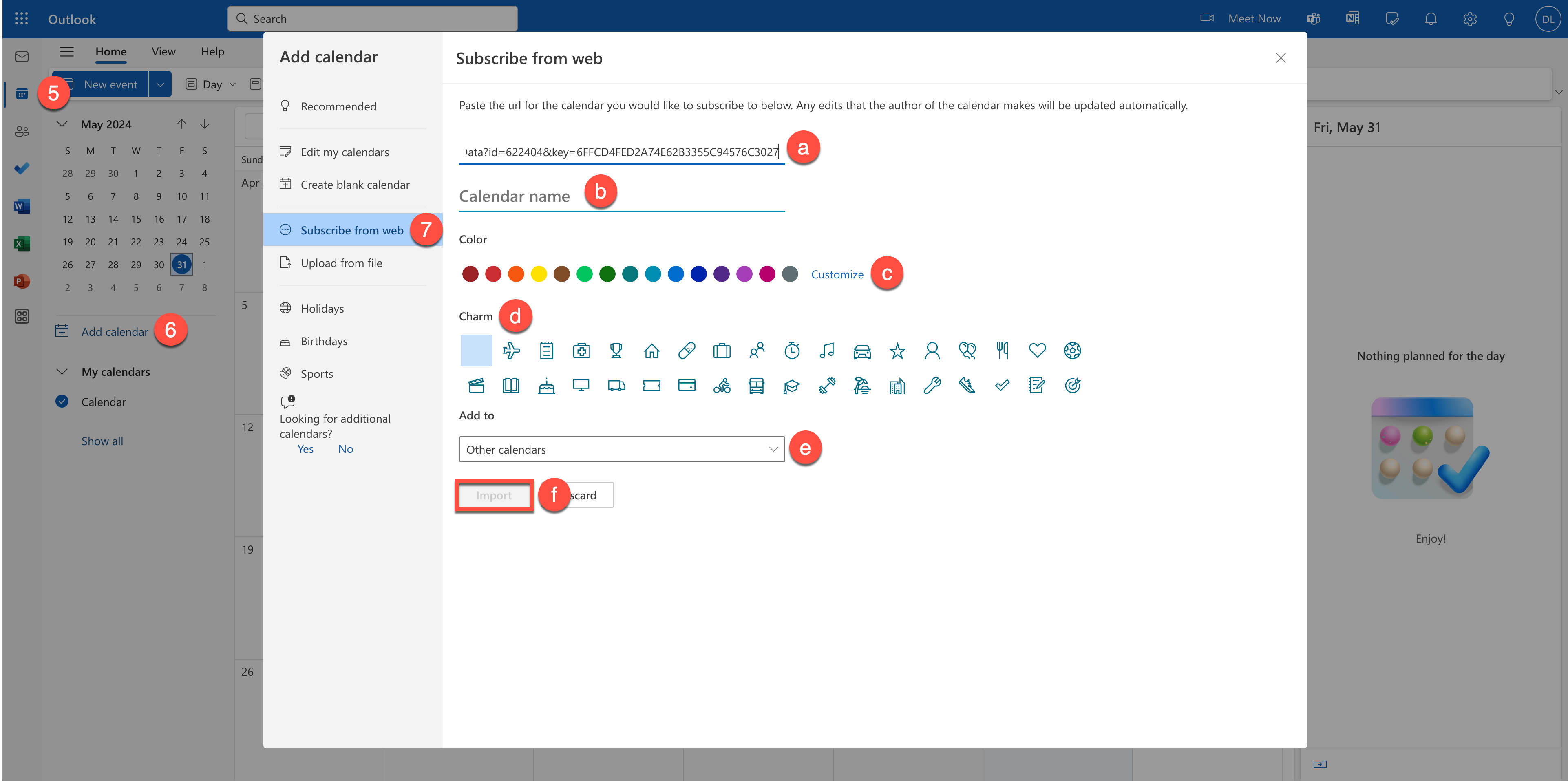Viewport: 1568px width, 781px height.
Task: Open the New event dropdown arrow
Action: (160, 85)
